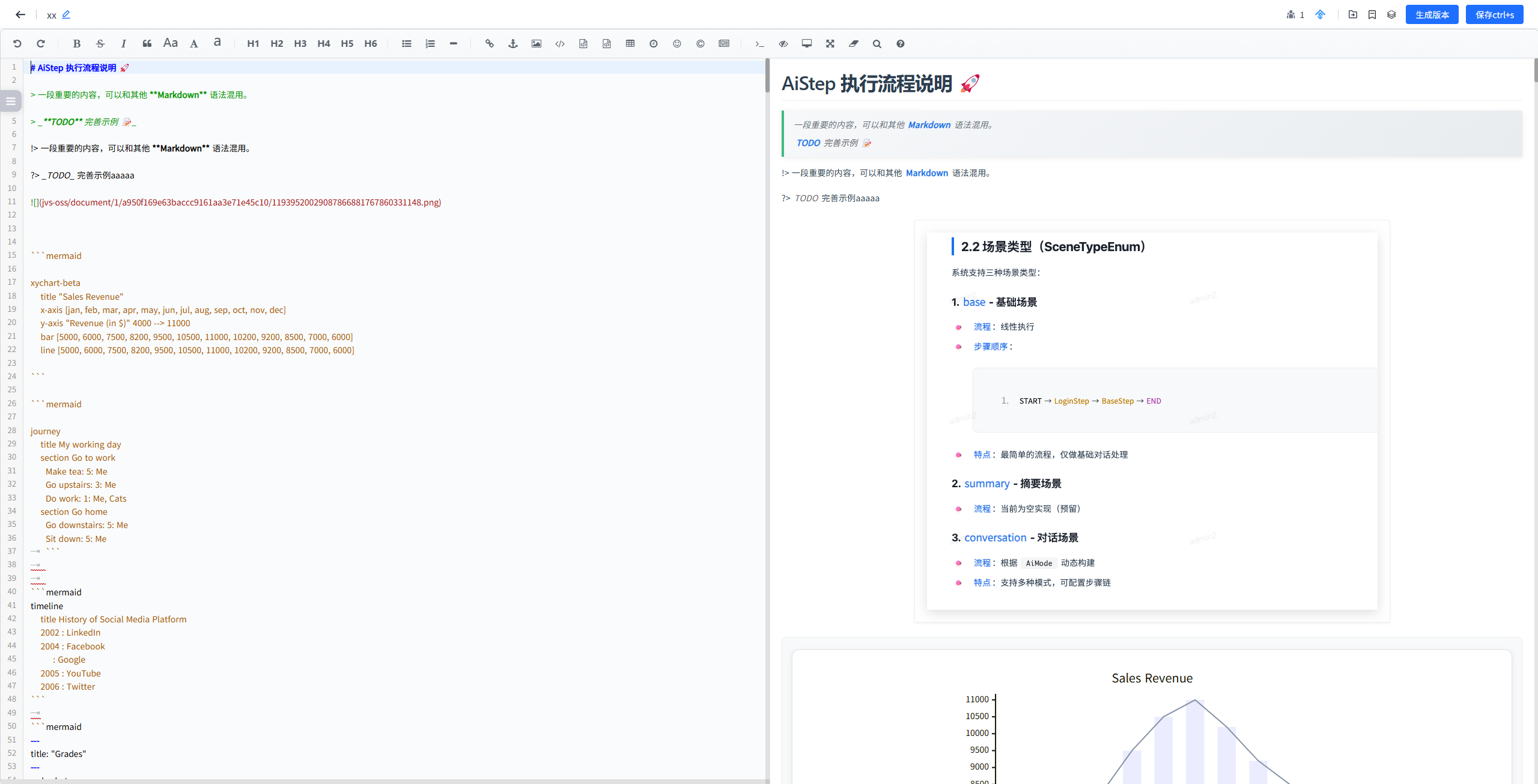Insert an anchor using the anchor icon
Screen dimensions: 1538x784
pyautogui.click(x=513, y=44)
